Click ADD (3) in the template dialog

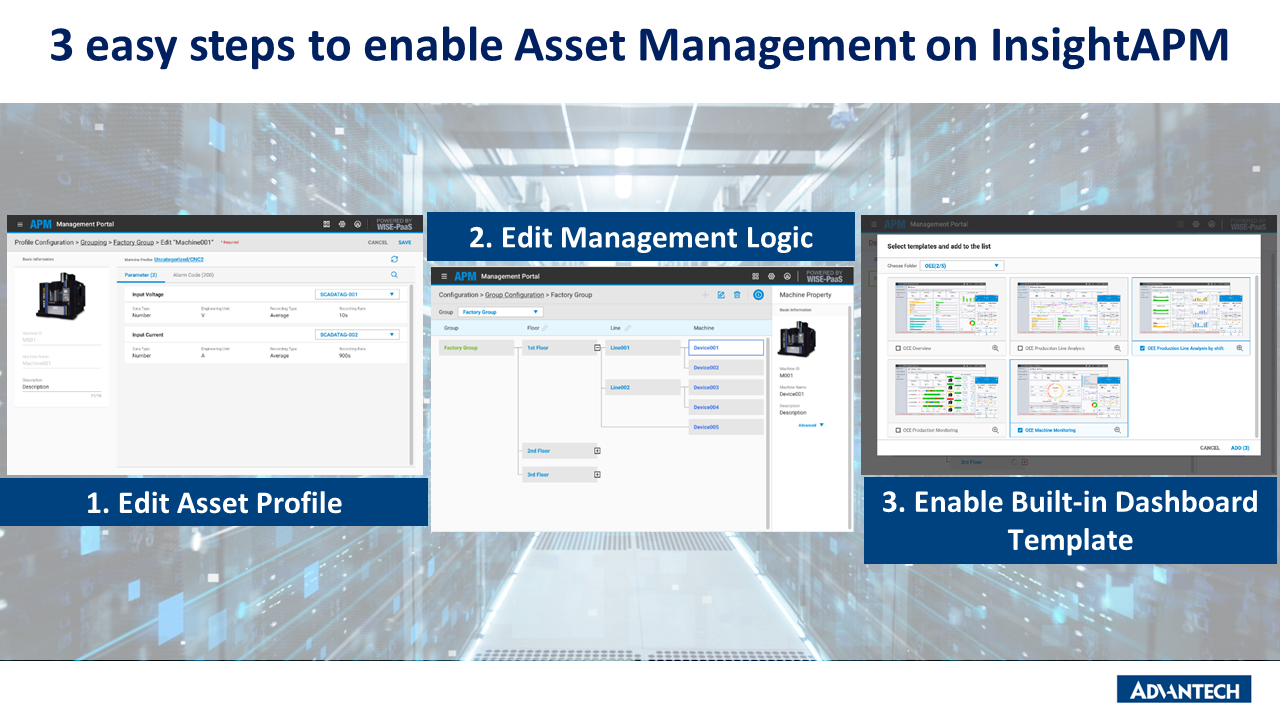[1240, 447]
